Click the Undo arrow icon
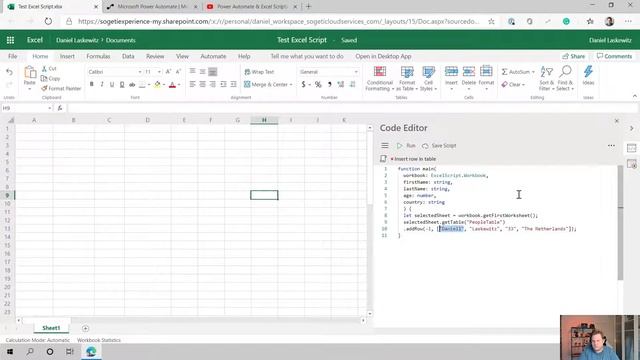The image size is (640, 360). click(x=9, y=72)
